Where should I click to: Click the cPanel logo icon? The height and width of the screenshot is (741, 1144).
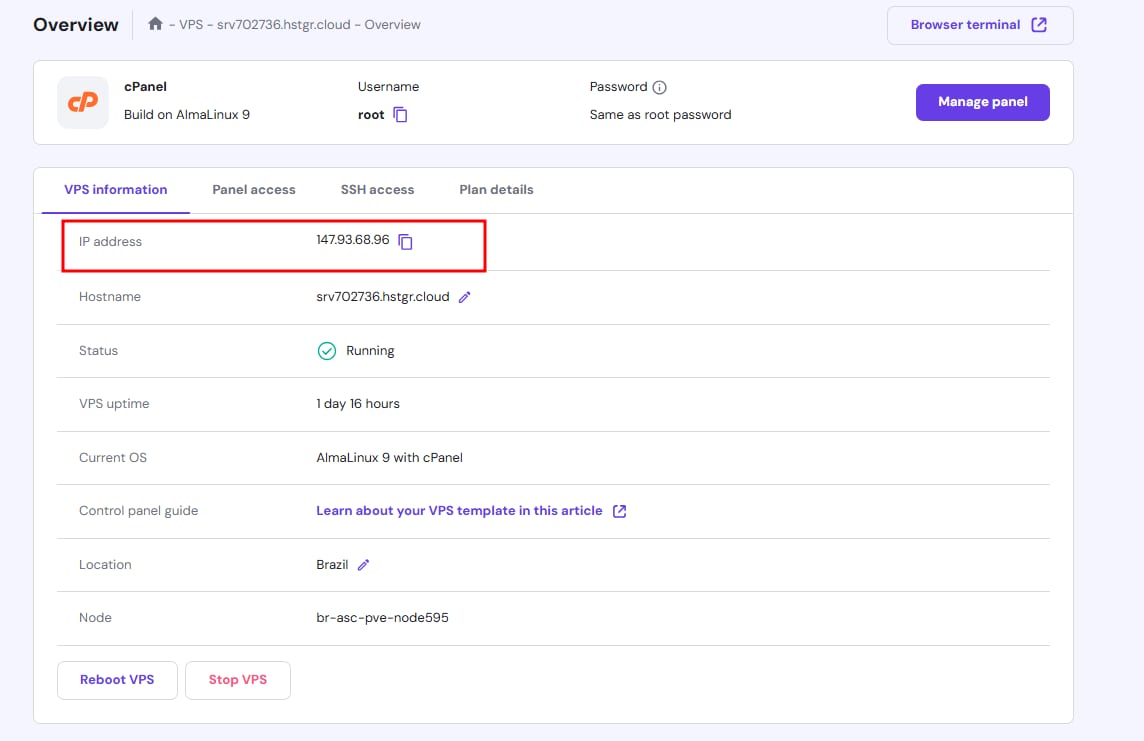coord(83,102)
